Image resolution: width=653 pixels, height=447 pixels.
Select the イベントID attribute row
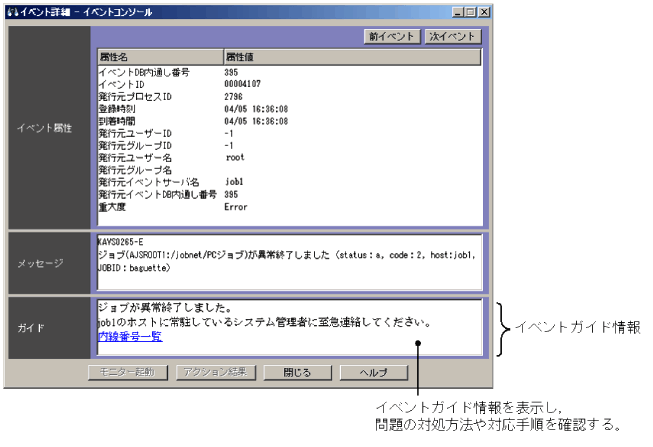pos(289,85)
